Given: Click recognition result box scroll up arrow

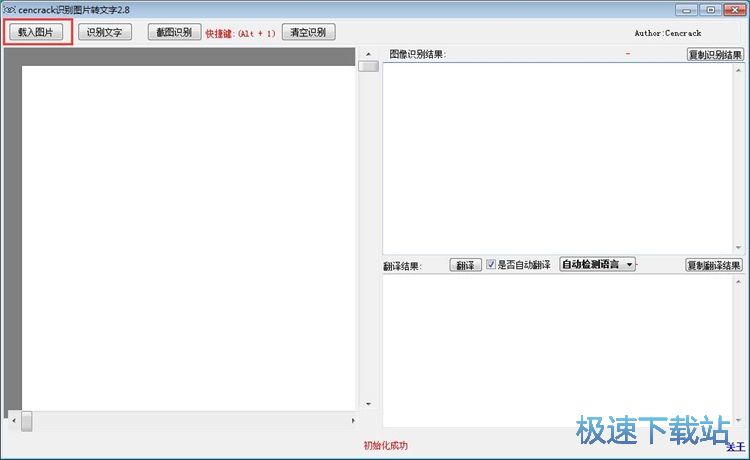Looking at the screenshot, I should 739,70.
